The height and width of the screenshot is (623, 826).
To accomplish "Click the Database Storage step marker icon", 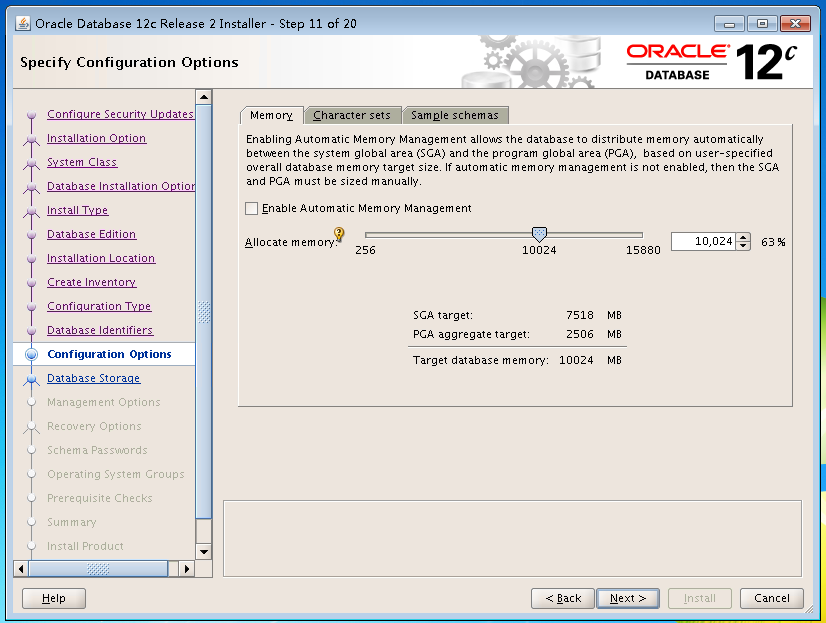I will point(32,379).
